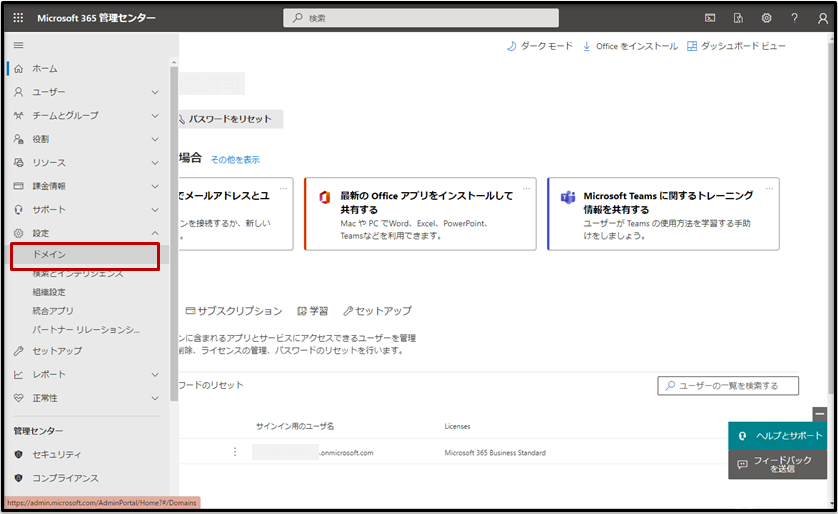
Task: Open options on the Office install card
Action: pos(526,188)
